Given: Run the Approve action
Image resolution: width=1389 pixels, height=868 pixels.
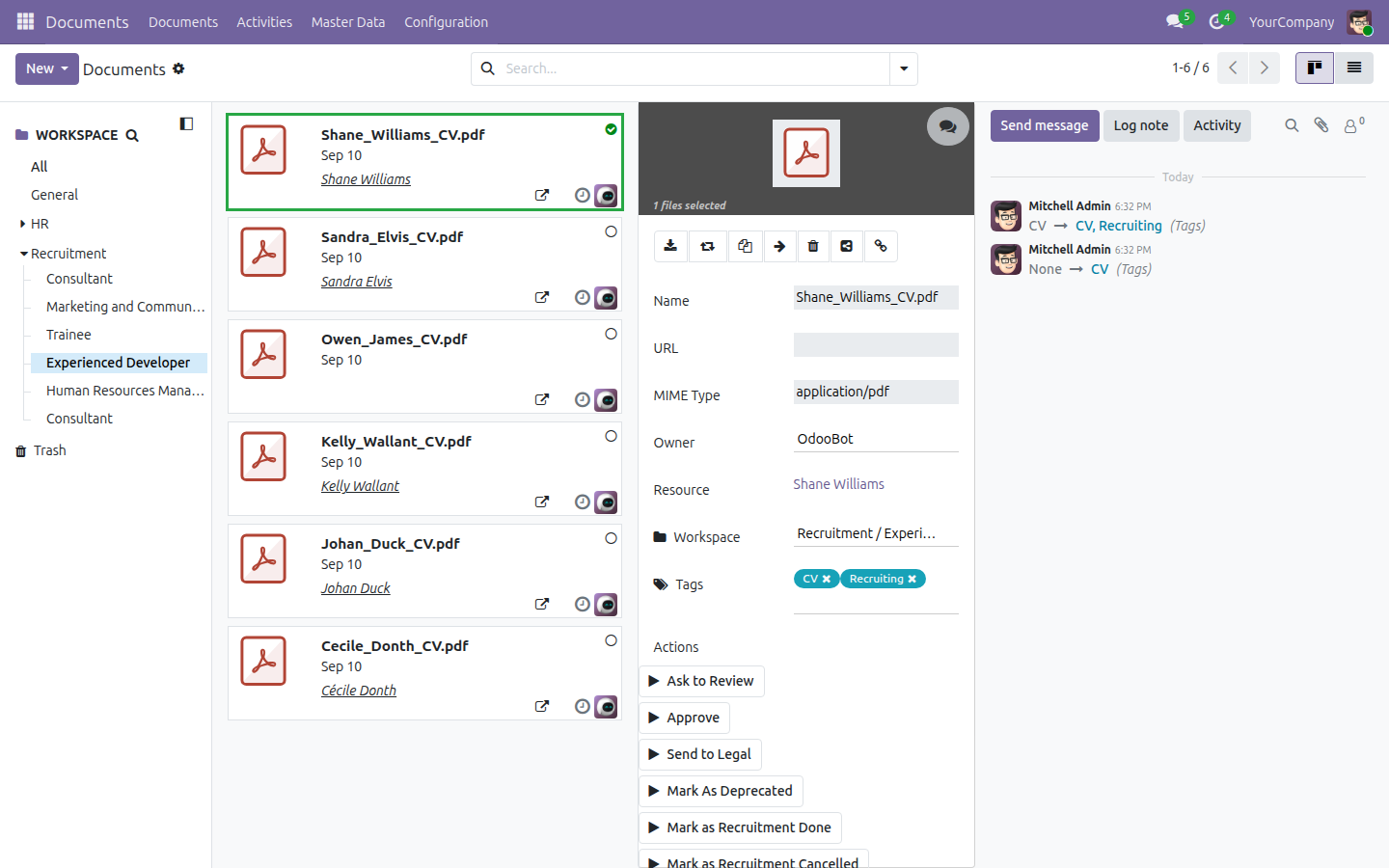Looking at the screenshot, I should tap(684, 718).
